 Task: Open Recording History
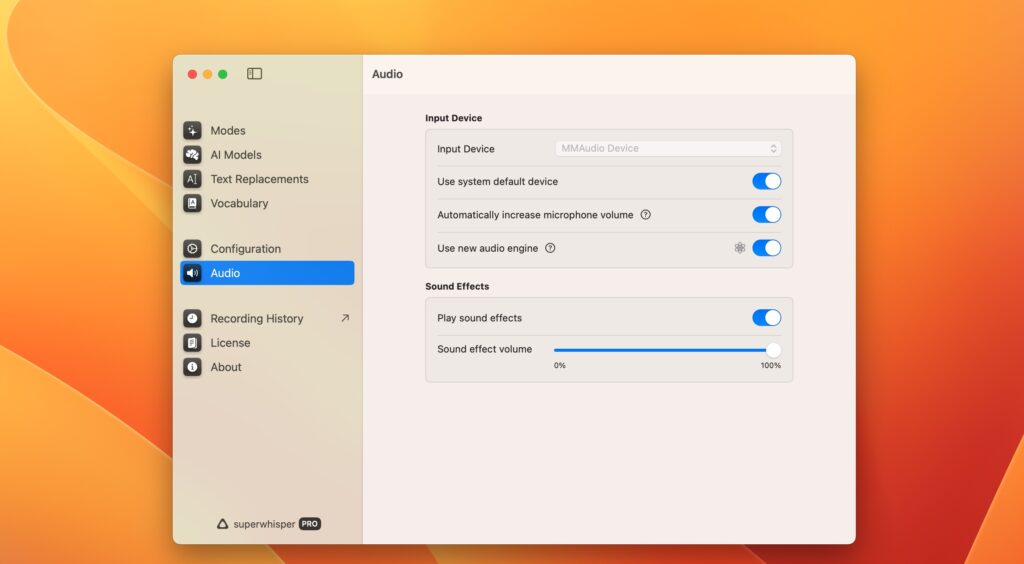pos(267,319)
